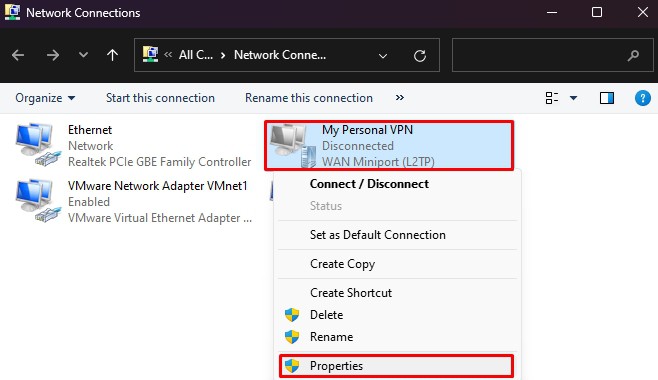Go back with the Back arrow
The width and height of the screenshot is (658, 380).
pos(18,55)
